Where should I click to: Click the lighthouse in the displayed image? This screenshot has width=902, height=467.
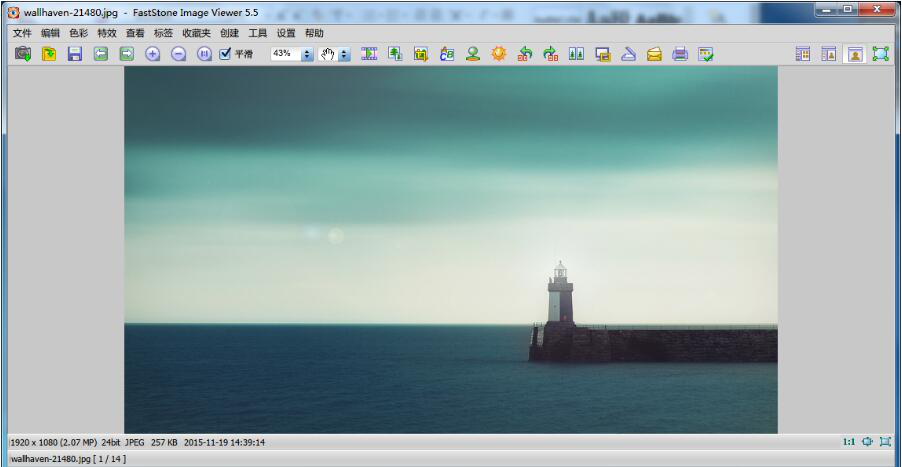(560, 295)
